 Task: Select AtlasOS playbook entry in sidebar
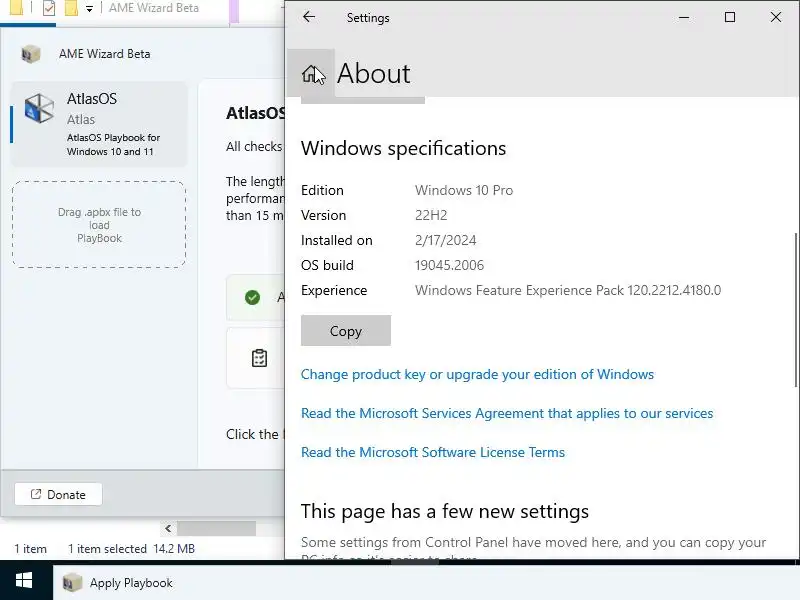click(99, 124)
